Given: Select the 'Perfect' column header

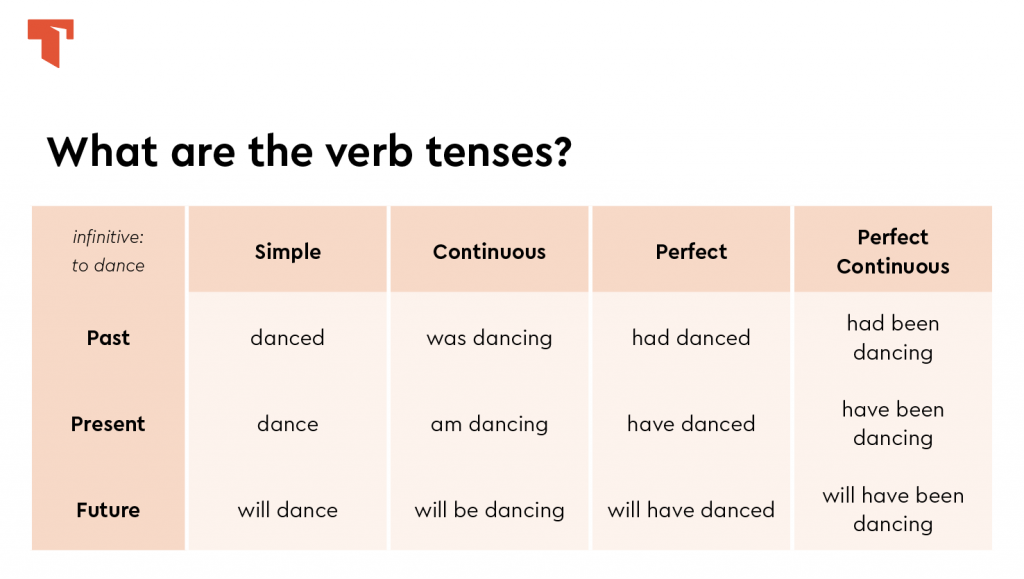Looking at the screenshot, I should point(691,252).
